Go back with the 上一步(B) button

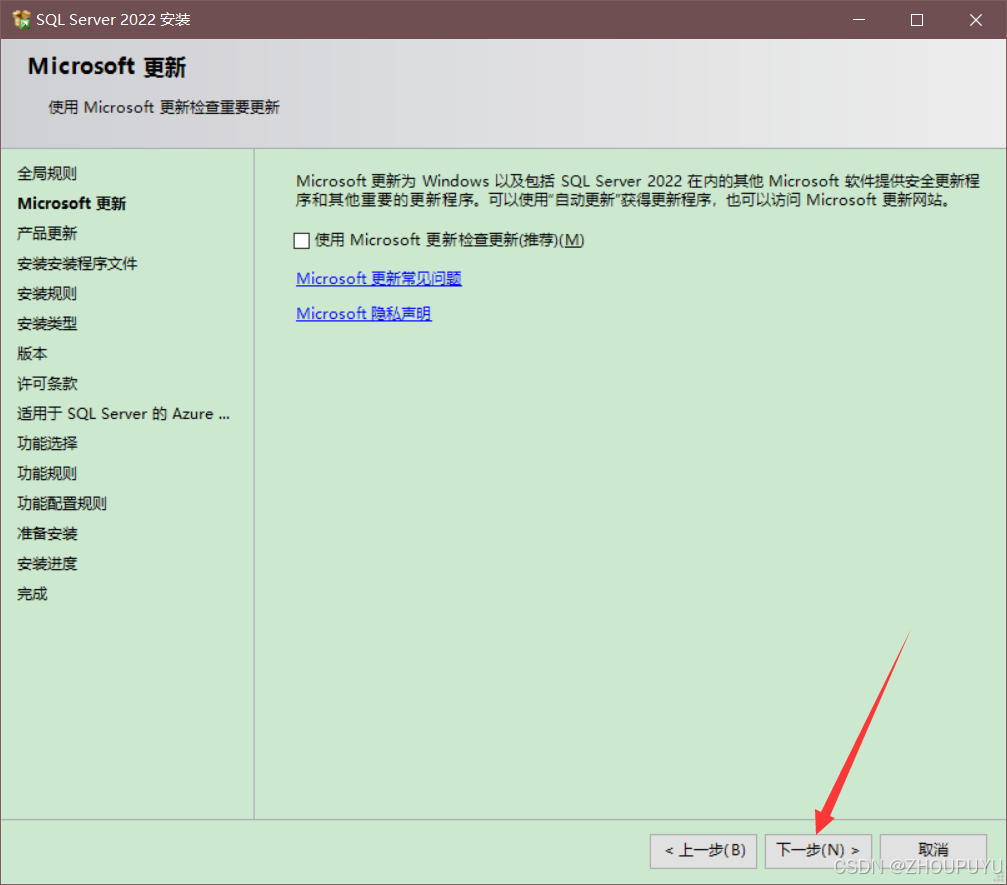click(x=703, y=850)
